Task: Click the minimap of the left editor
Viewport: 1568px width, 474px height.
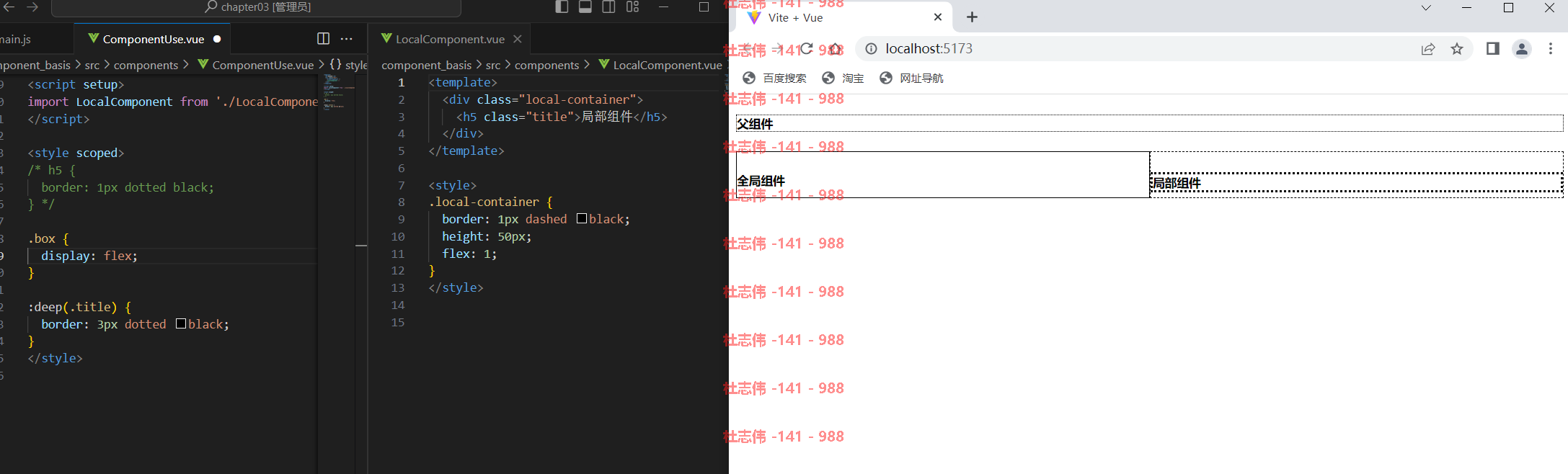Action: tap(339, 91)
